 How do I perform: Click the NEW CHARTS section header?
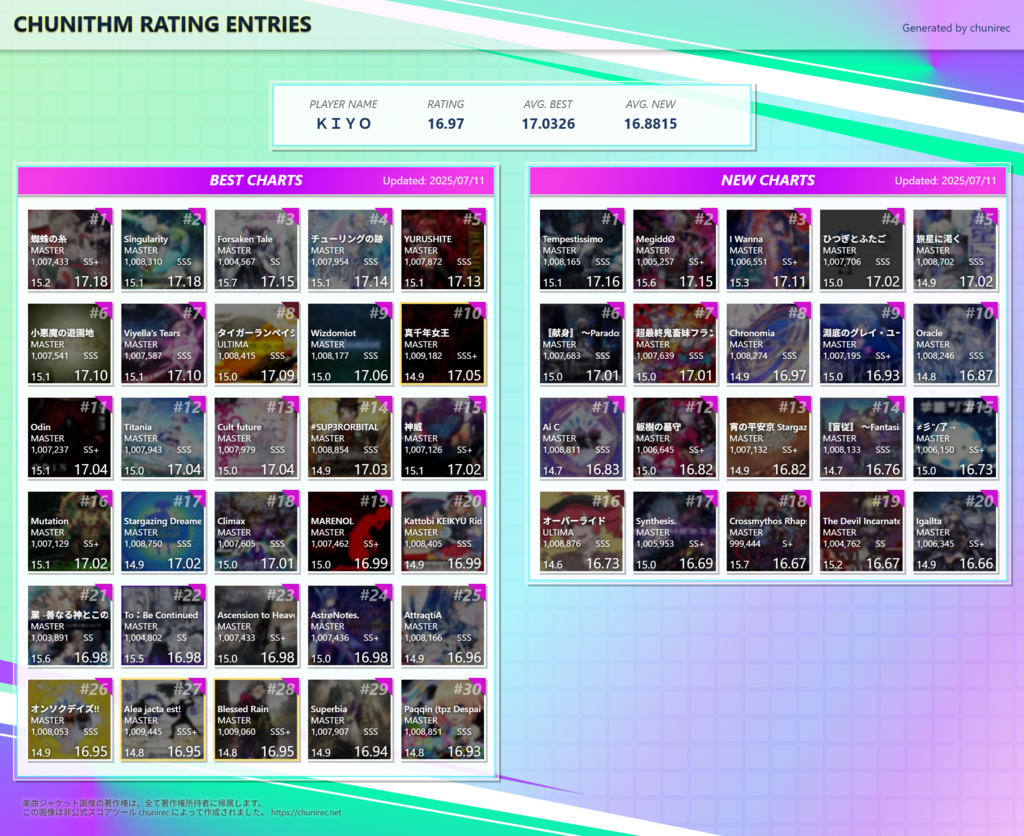[768, 181]
